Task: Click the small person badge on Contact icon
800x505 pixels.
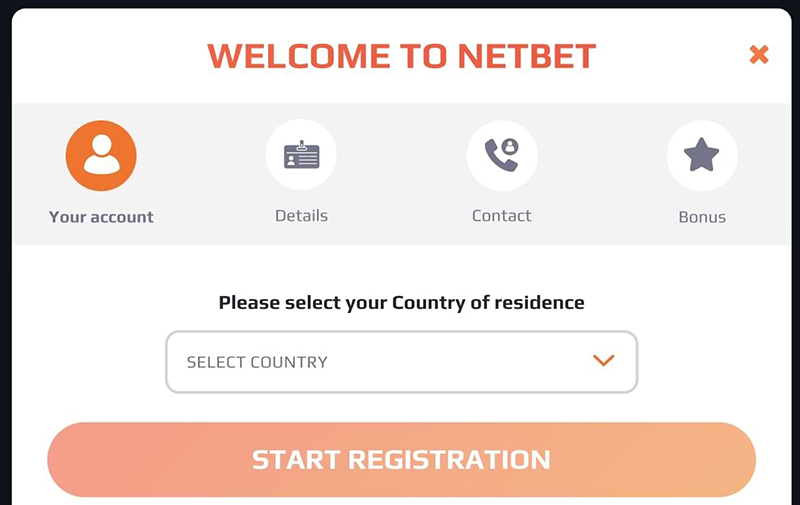Action: (x=510, y=147)
